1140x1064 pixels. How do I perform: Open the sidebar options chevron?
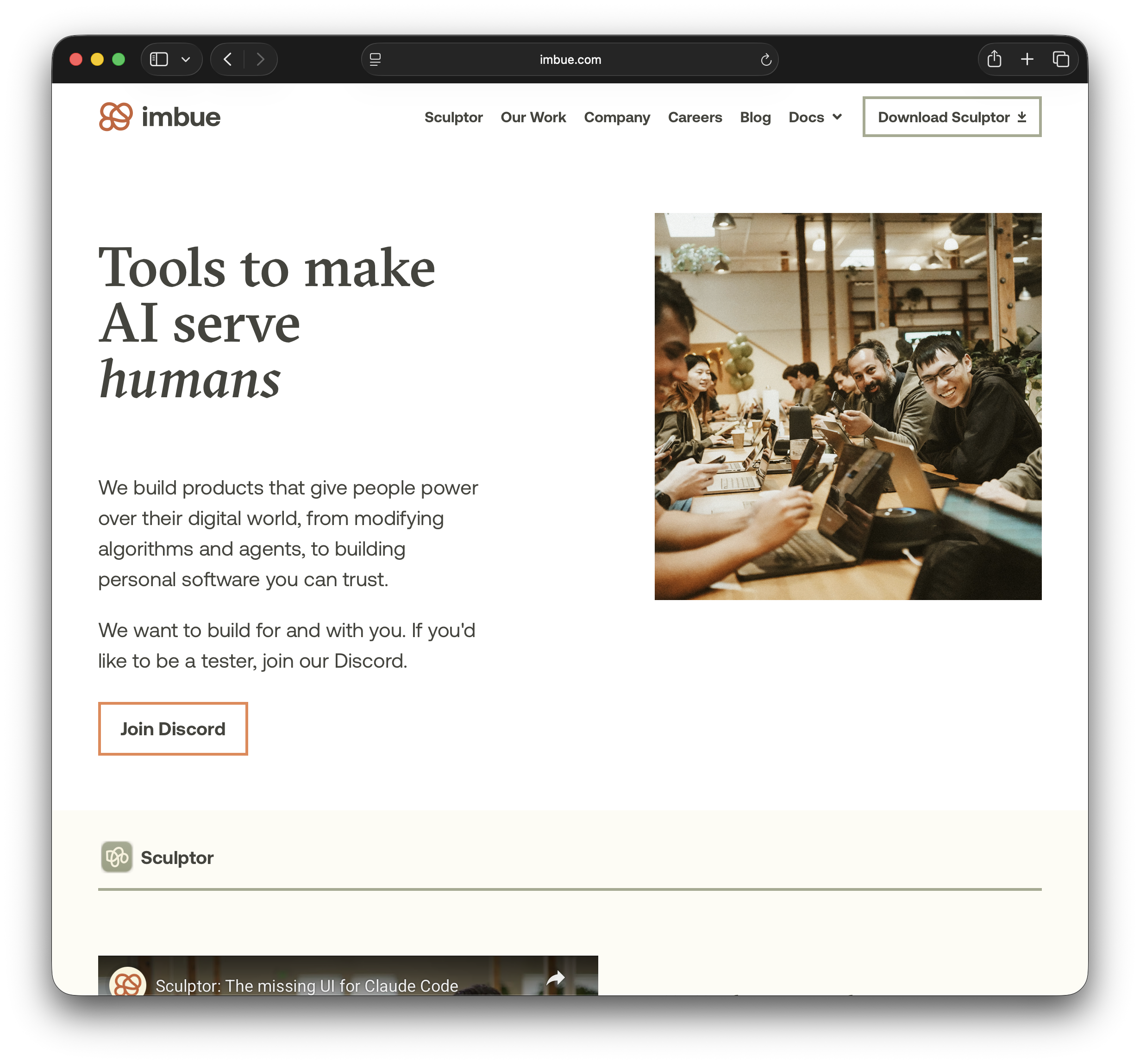(x=185, y=59)
